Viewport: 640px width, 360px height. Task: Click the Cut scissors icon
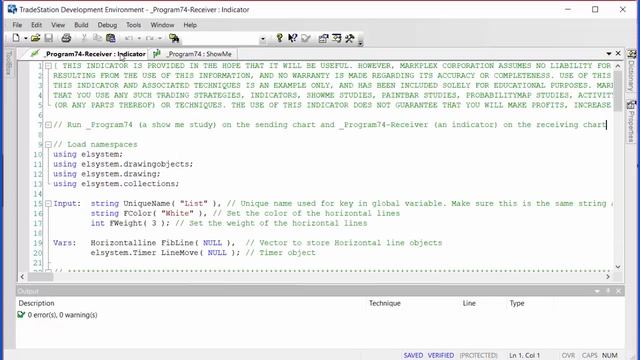coord(84,38)
